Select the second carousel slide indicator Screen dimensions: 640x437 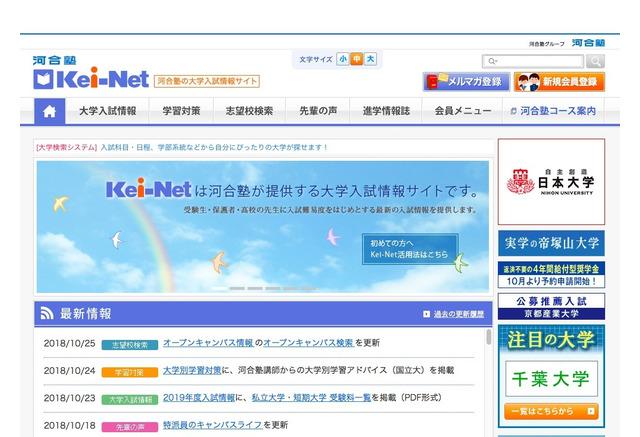237,288
